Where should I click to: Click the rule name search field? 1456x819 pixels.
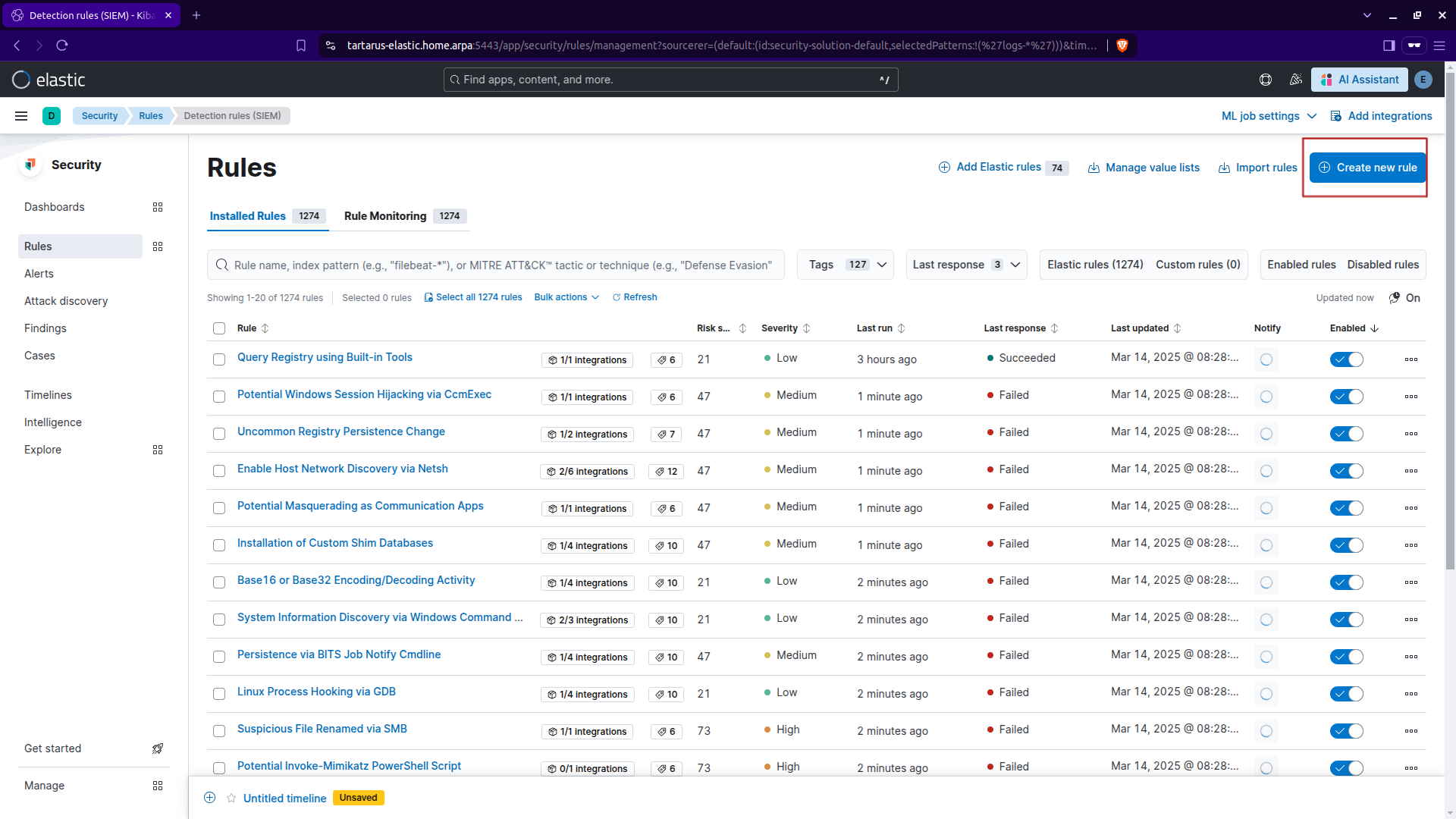tap(500, 265)
